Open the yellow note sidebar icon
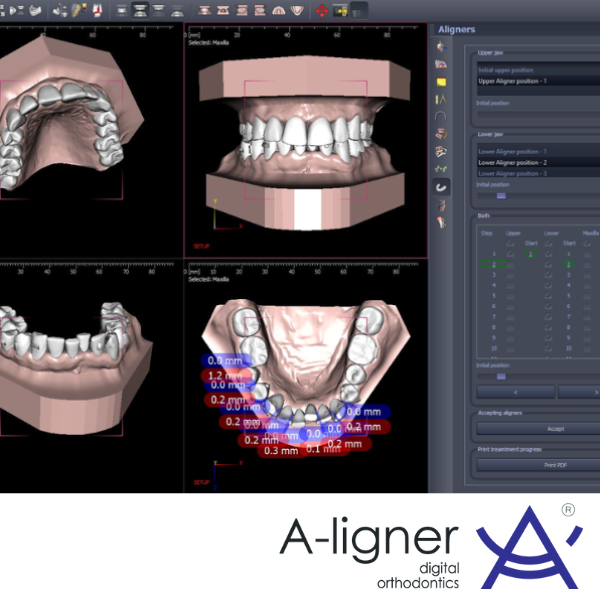This screenshot has width=600, height=600. 441,82
